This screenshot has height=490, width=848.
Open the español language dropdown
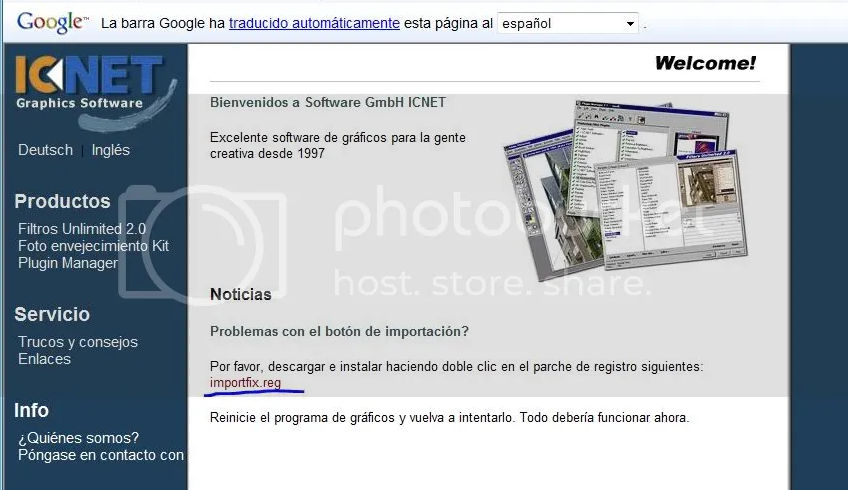(567, 23)
